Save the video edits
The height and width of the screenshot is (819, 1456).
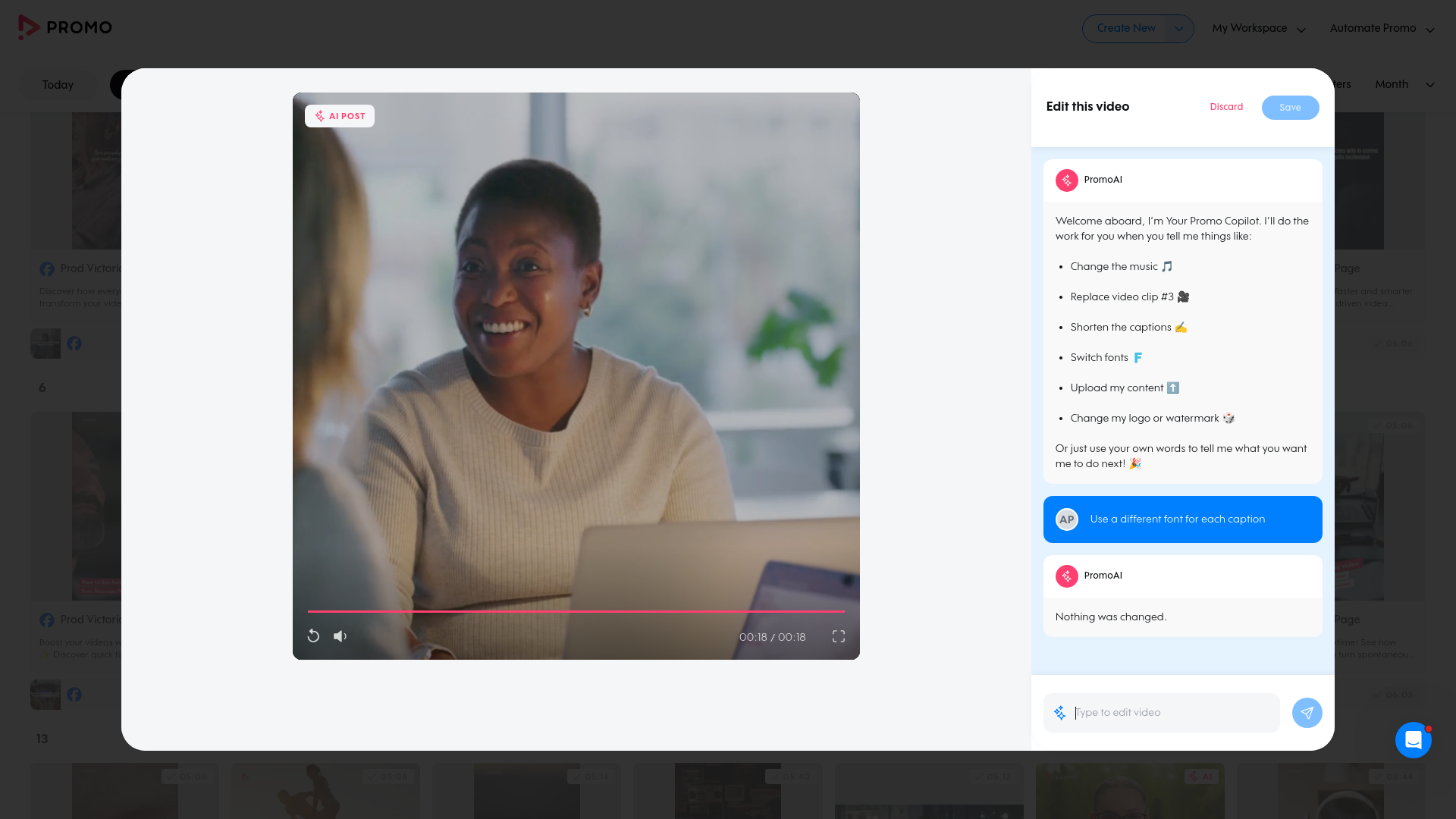pyautogui.click(x=1290, y=108)
